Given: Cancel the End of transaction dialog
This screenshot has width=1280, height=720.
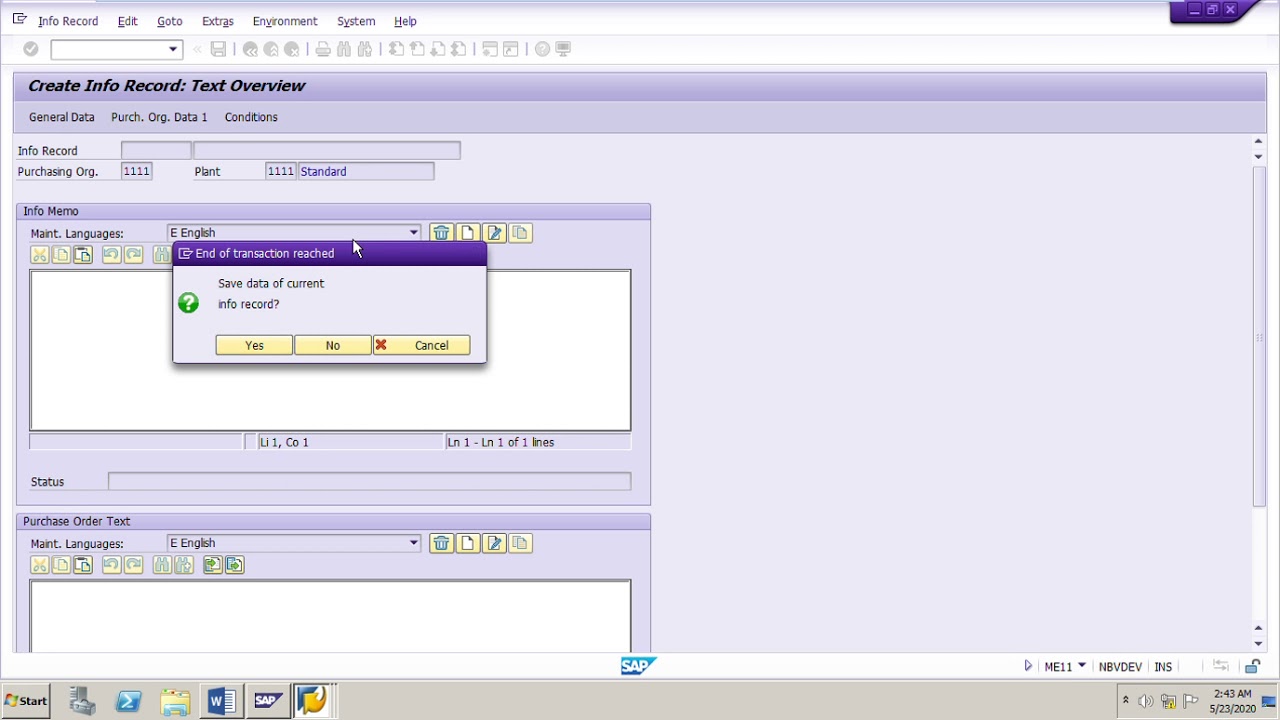Looking at the screenshot, I should [420, 345].
